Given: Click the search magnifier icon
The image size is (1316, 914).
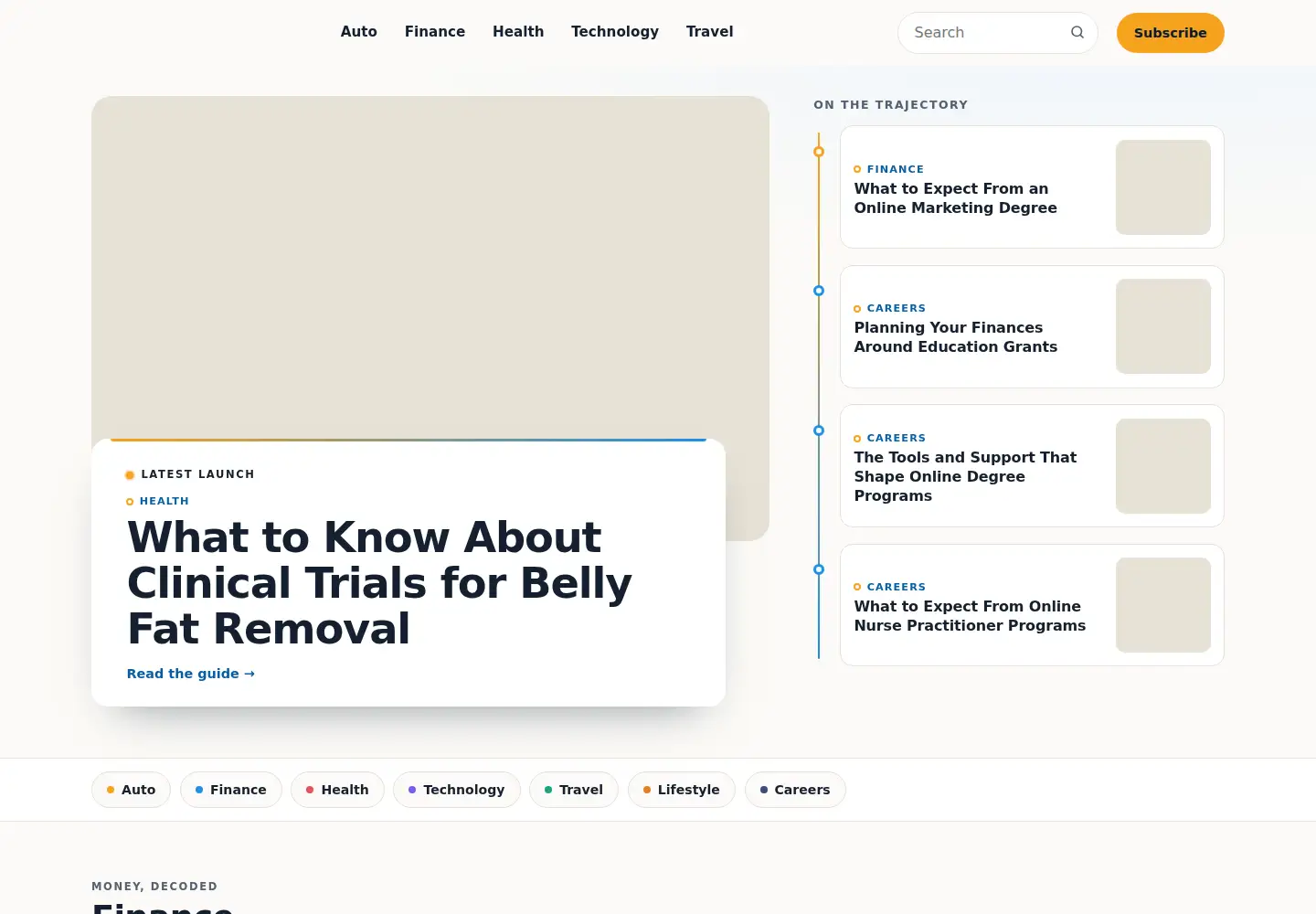Looking at the screenshot, I should (x=1077, y=32).
